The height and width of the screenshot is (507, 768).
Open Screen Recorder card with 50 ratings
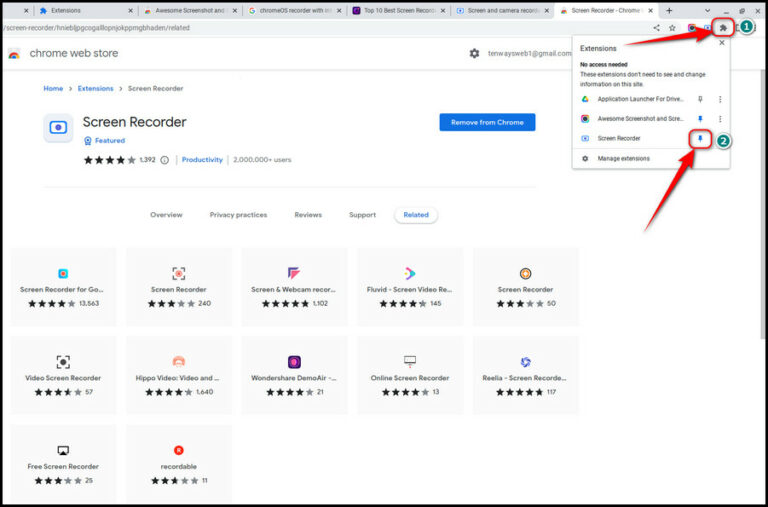[526, 287]
